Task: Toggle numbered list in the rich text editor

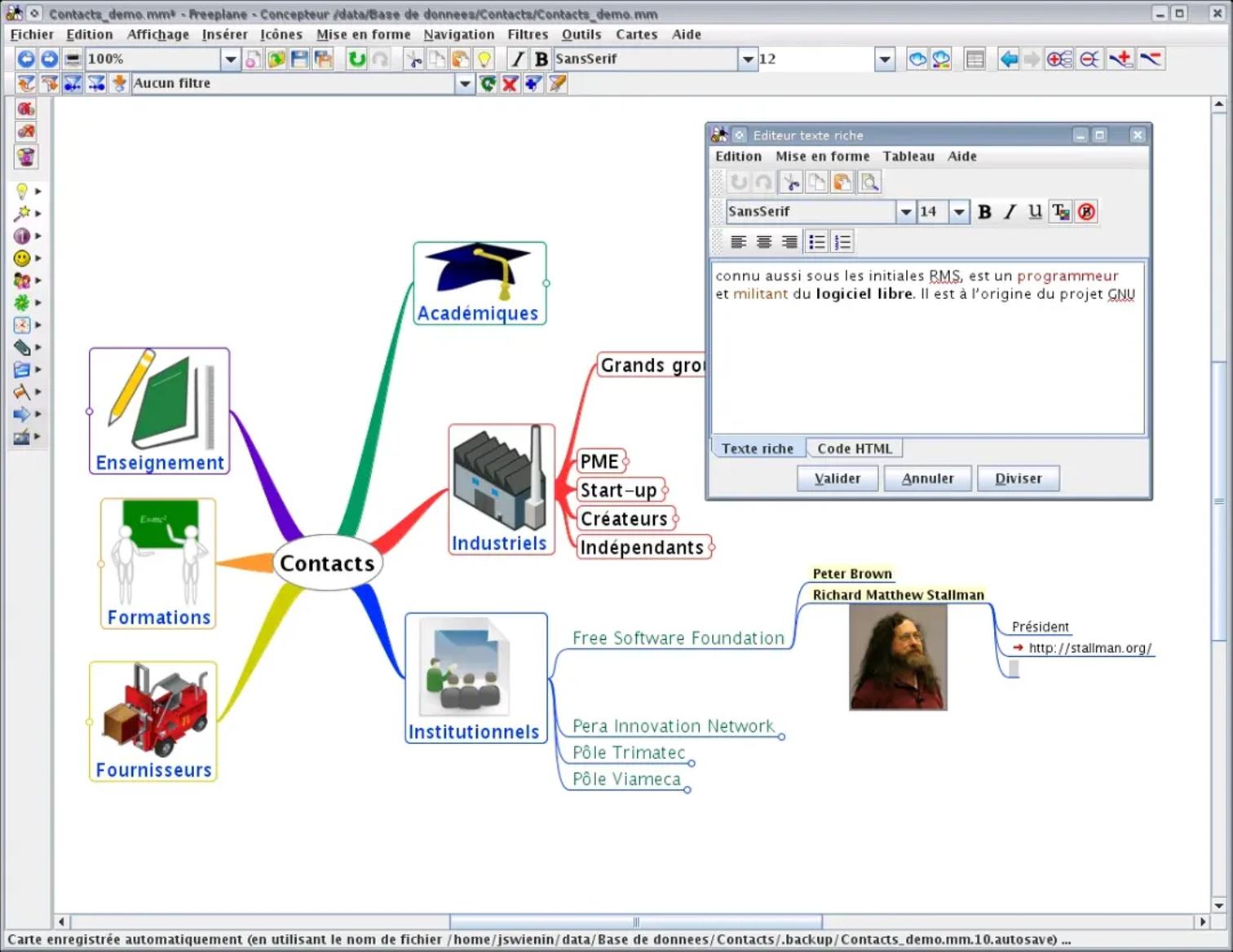Action: point(842,241)
